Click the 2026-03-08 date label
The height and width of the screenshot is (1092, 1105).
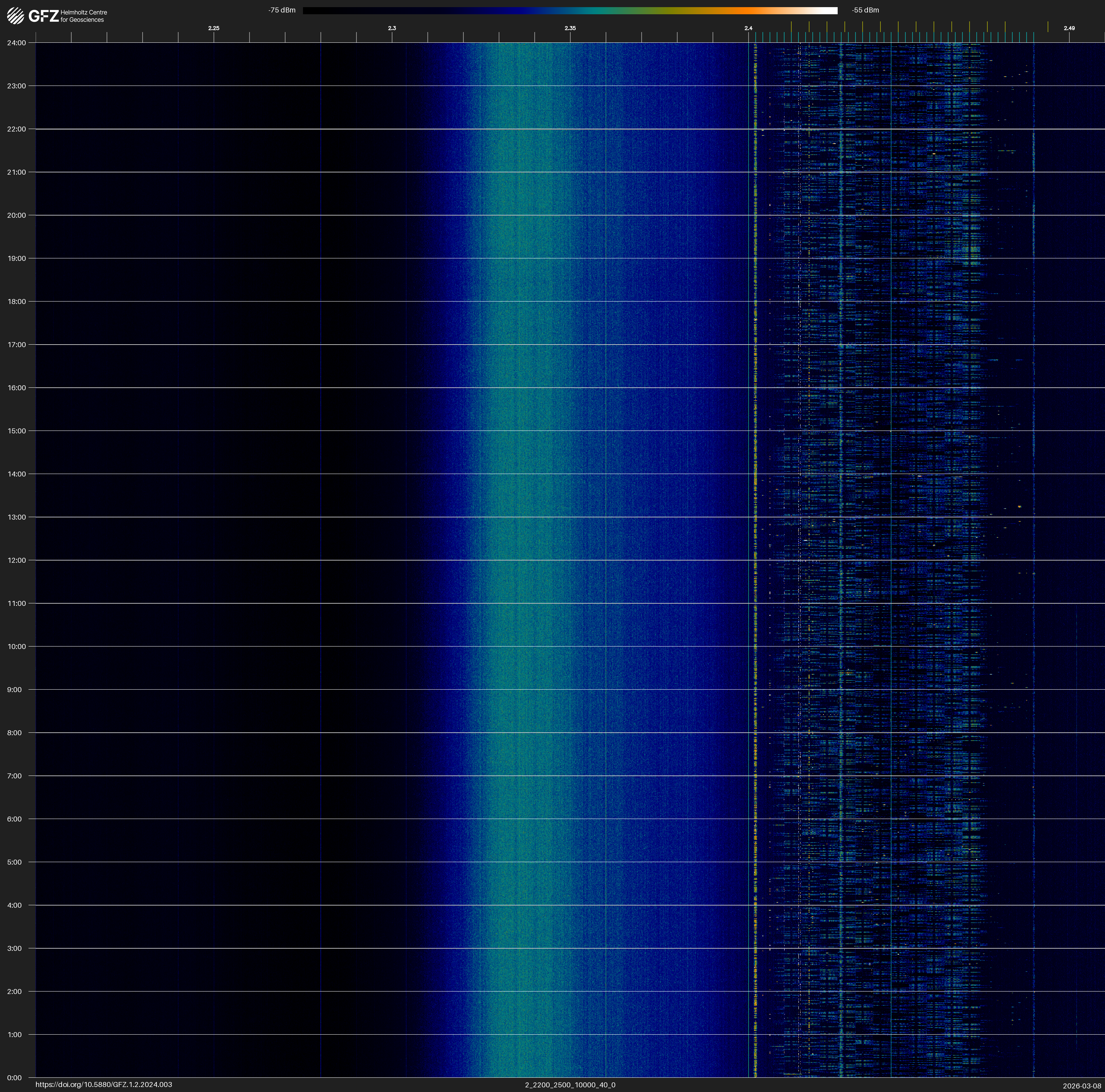click(x=1081, y=1086)
